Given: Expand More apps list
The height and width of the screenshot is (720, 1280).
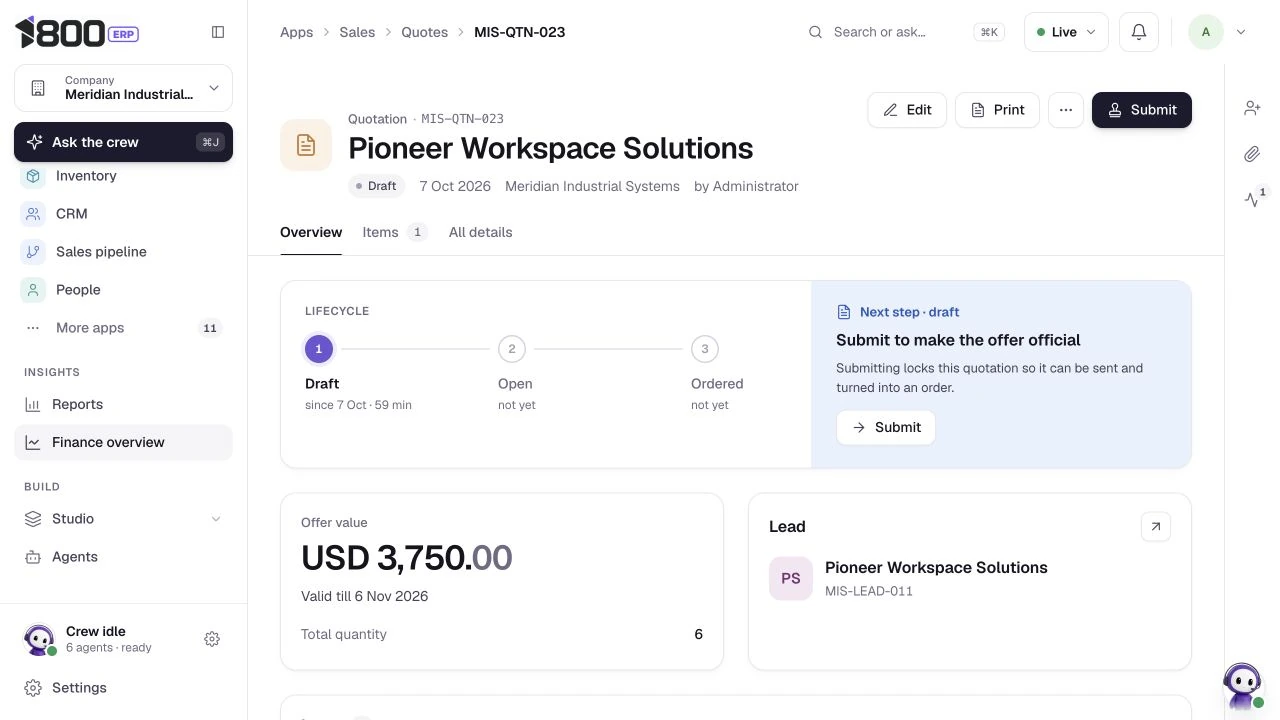Looking at the screenshot, I should pyautogui.click(x=124, y=328).
